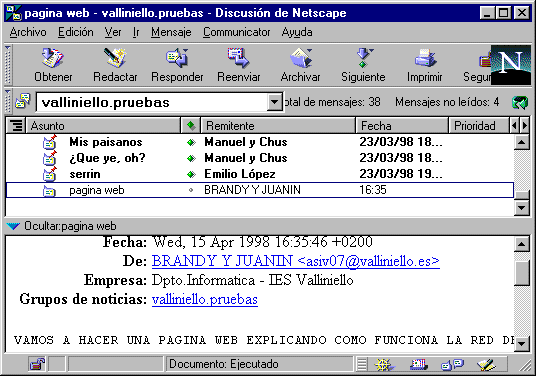
Task: Click the 16:35 date cell
Action: 373,190
